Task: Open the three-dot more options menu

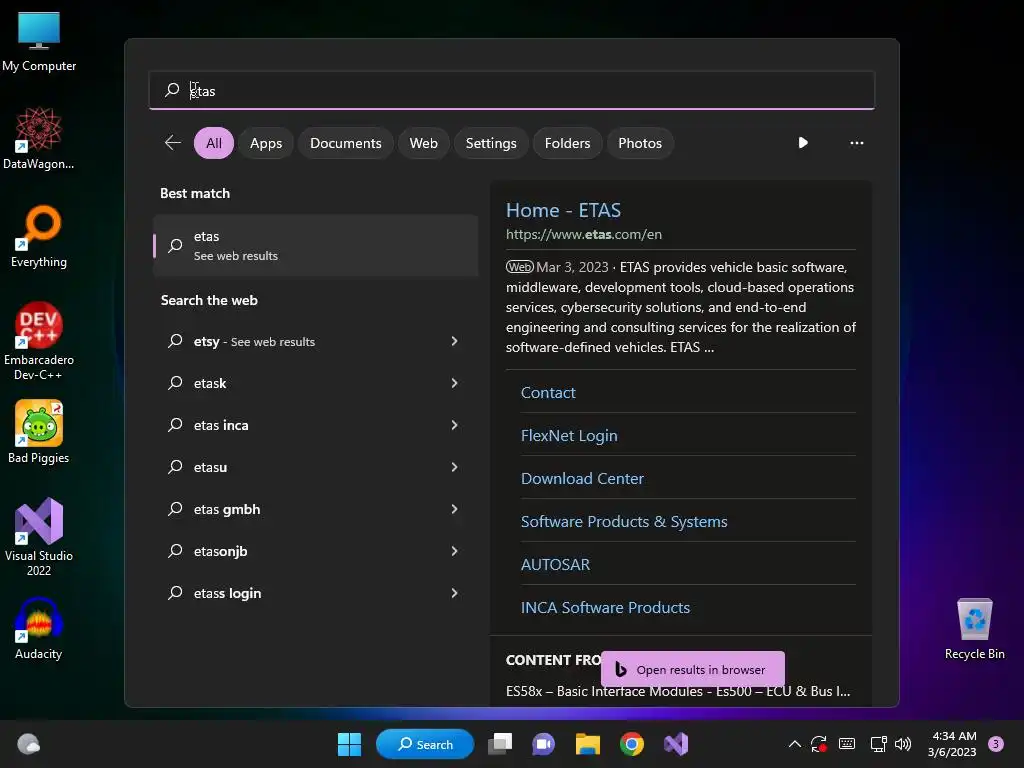Action: (x=857, y=142)
